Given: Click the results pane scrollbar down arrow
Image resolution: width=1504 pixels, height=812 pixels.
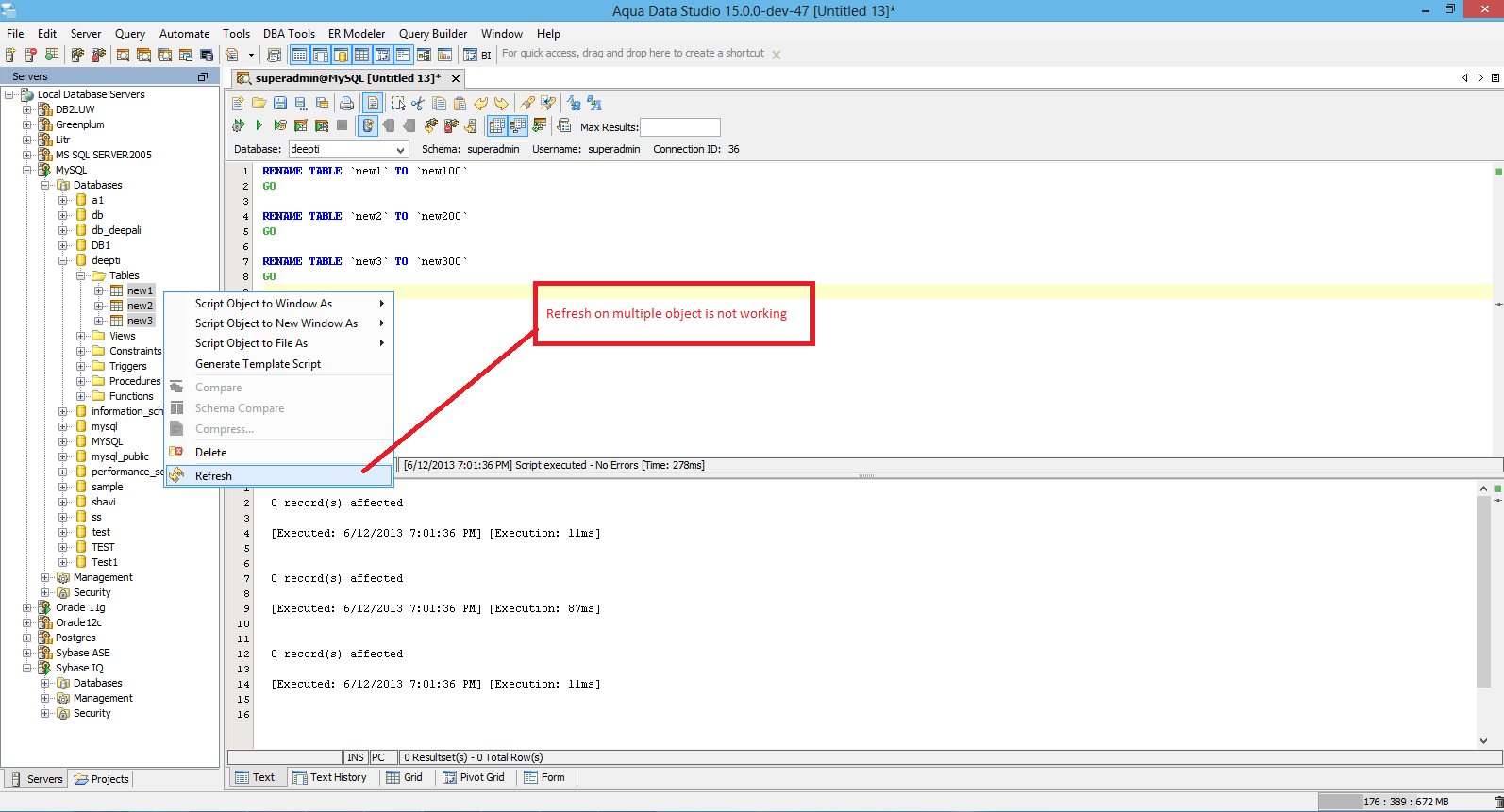Looking at the screenshot, I should coord(1483,741).
